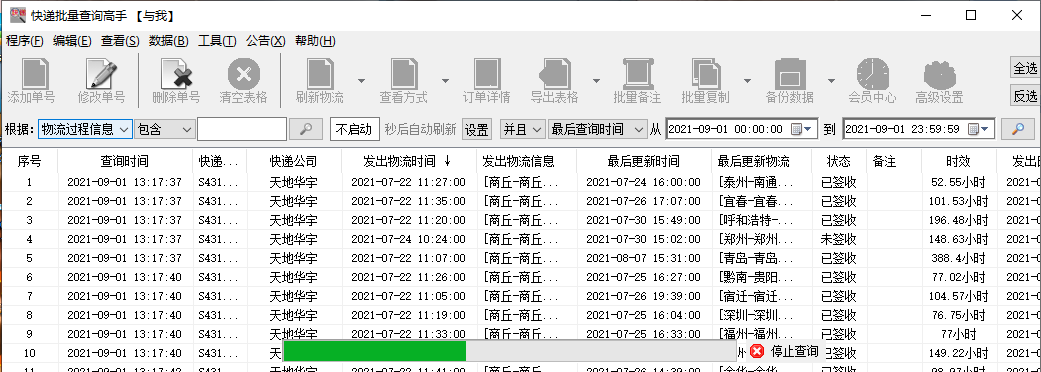Open the 会员中心 member center icon
This screenshot has width=1041, height=372.
(872, 74)
